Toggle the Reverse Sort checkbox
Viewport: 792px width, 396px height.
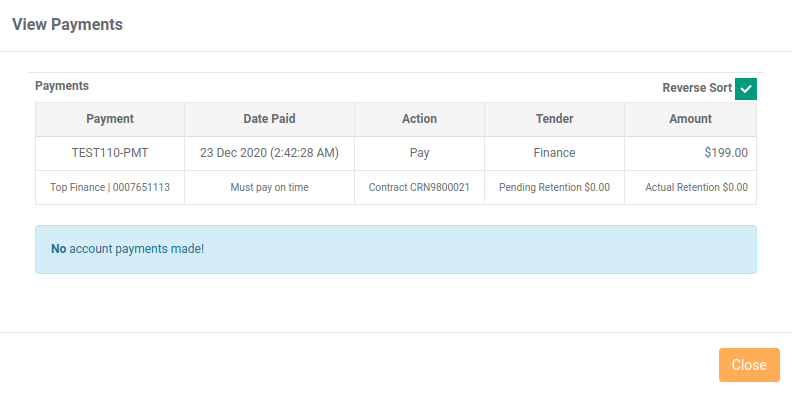click(x=746, y=89)
